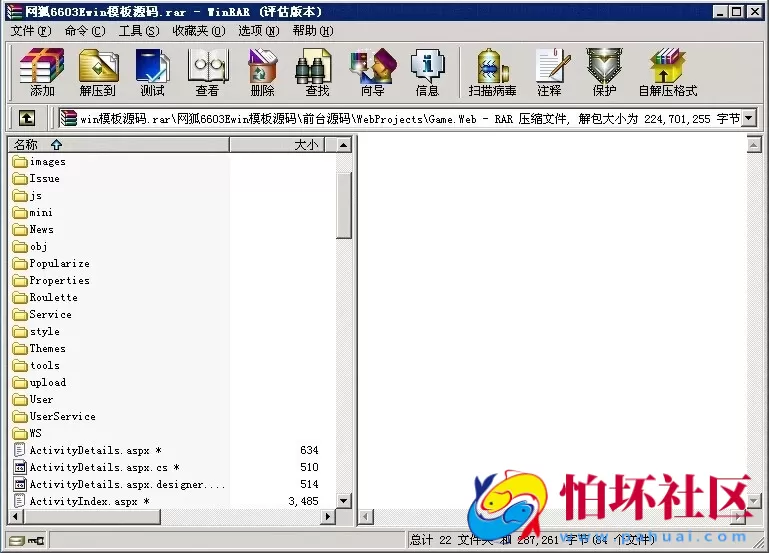The image size is (769, 553).
Task: Sort by Size (大小) column header
Action: (277, 145)
